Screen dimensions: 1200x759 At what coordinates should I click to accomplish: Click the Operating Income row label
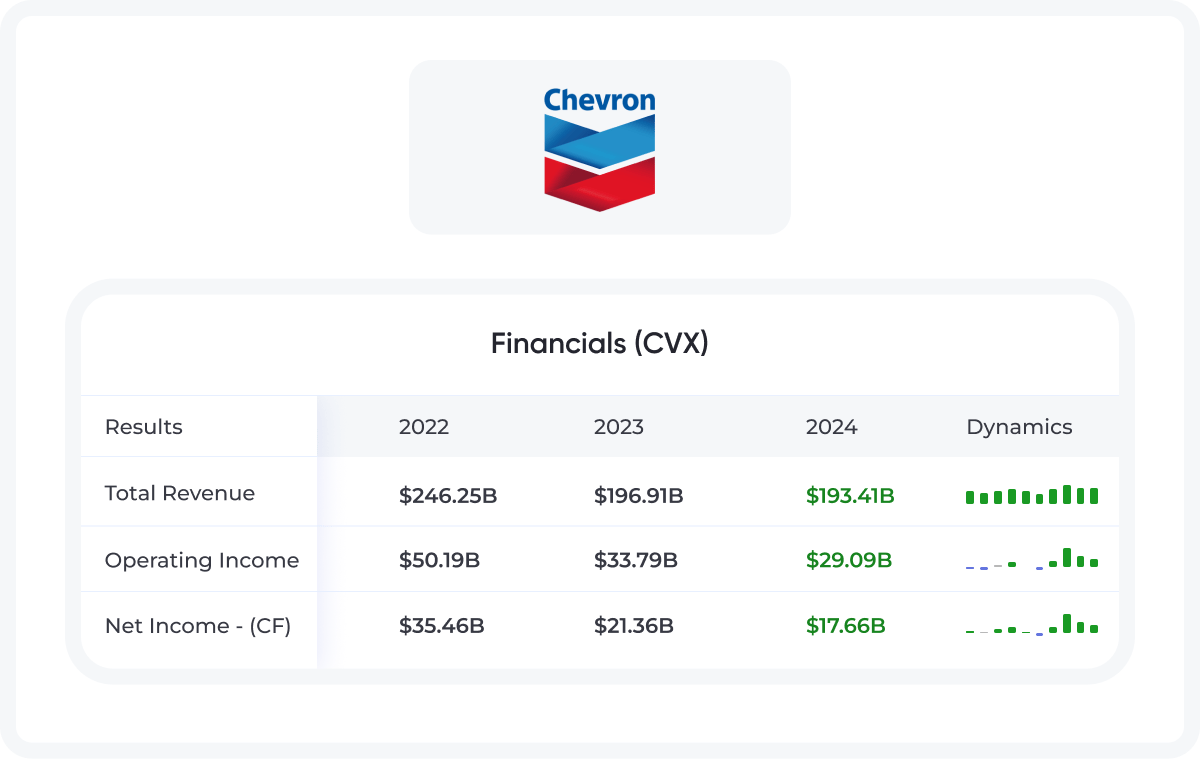pos(202,560)
